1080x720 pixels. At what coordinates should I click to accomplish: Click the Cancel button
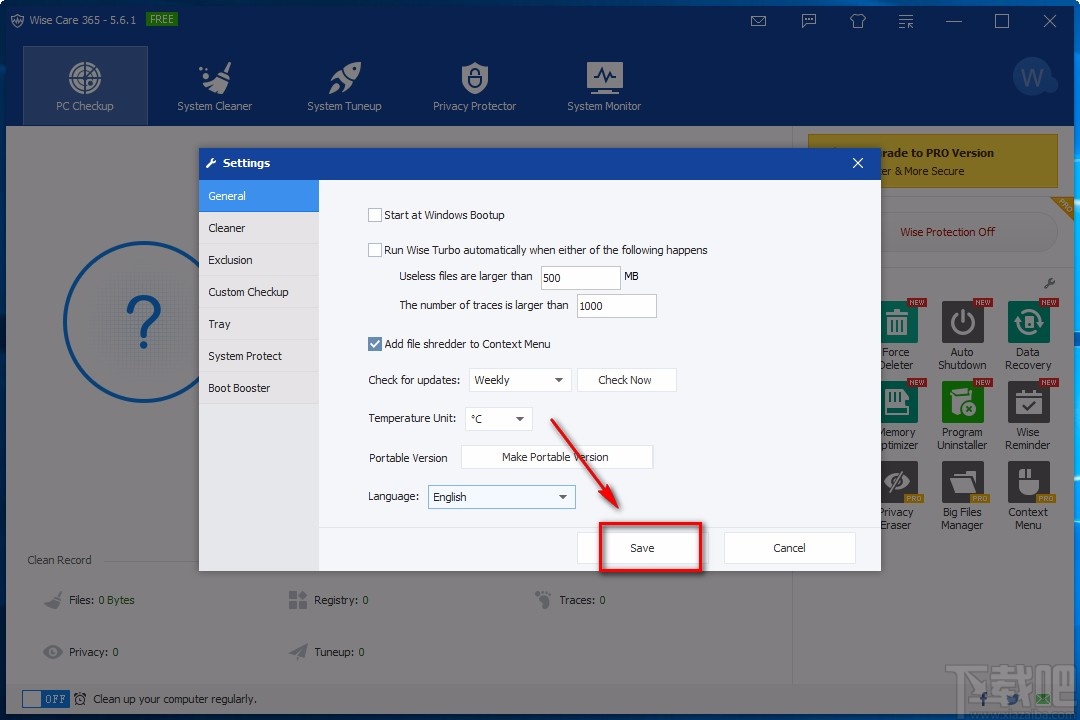coord(789,548)
